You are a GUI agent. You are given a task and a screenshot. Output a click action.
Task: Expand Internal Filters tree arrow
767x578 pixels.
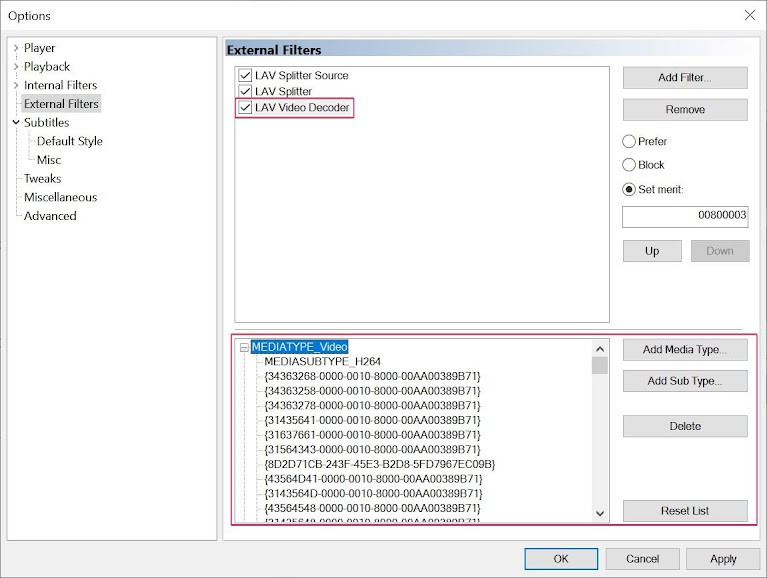coord(16,85)
